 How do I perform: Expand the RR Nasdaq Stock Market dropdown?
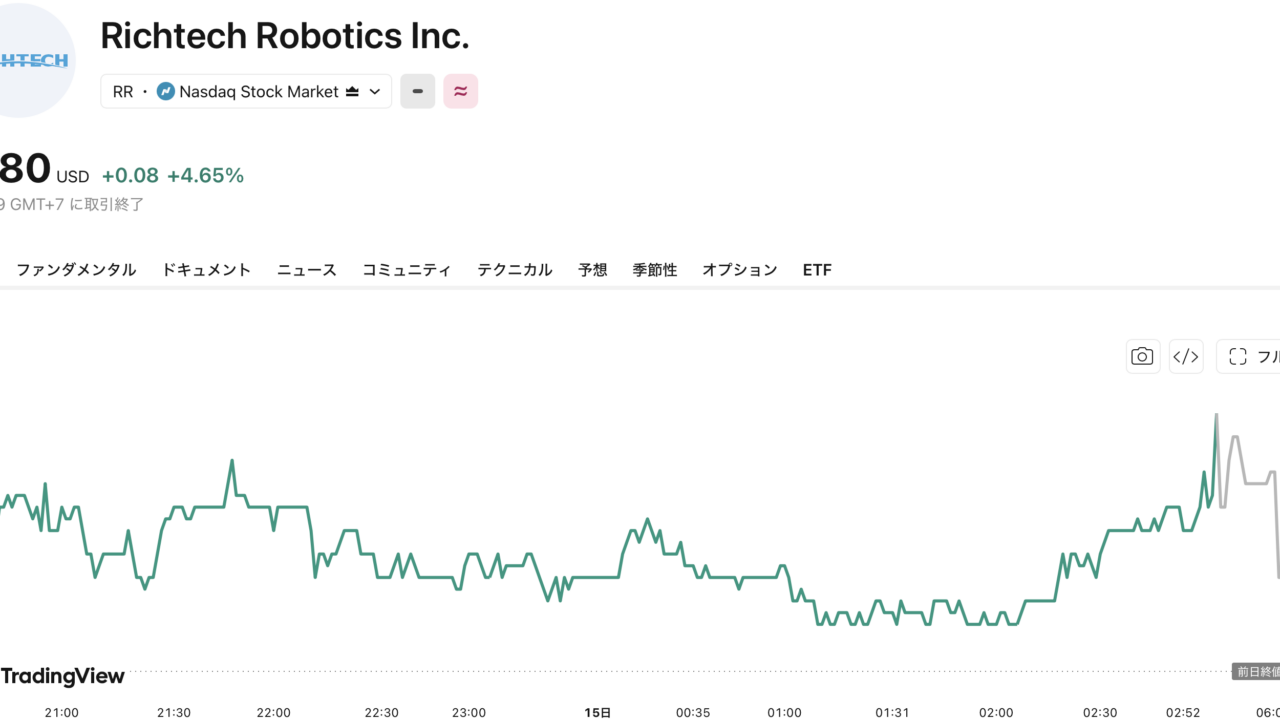[246, 91]
